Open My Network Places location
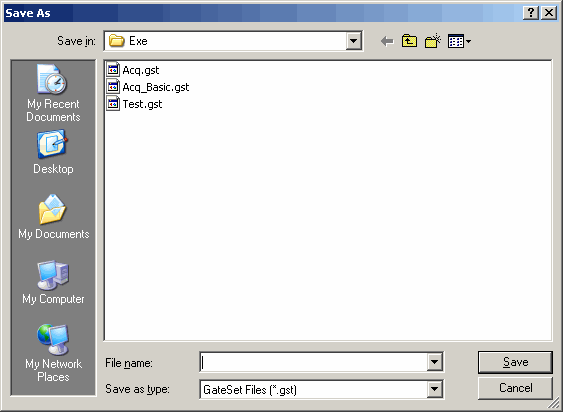Screen dimensions: 563x412 coord(53,353)
